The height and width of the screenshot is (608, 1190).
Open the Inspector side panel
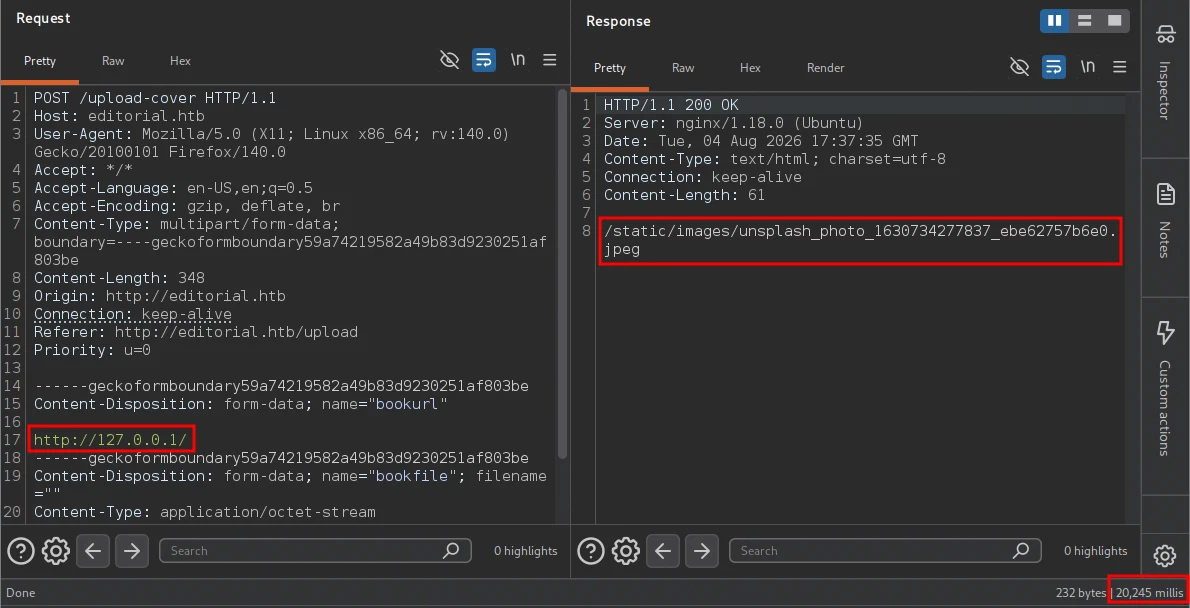coord(1164,72)
